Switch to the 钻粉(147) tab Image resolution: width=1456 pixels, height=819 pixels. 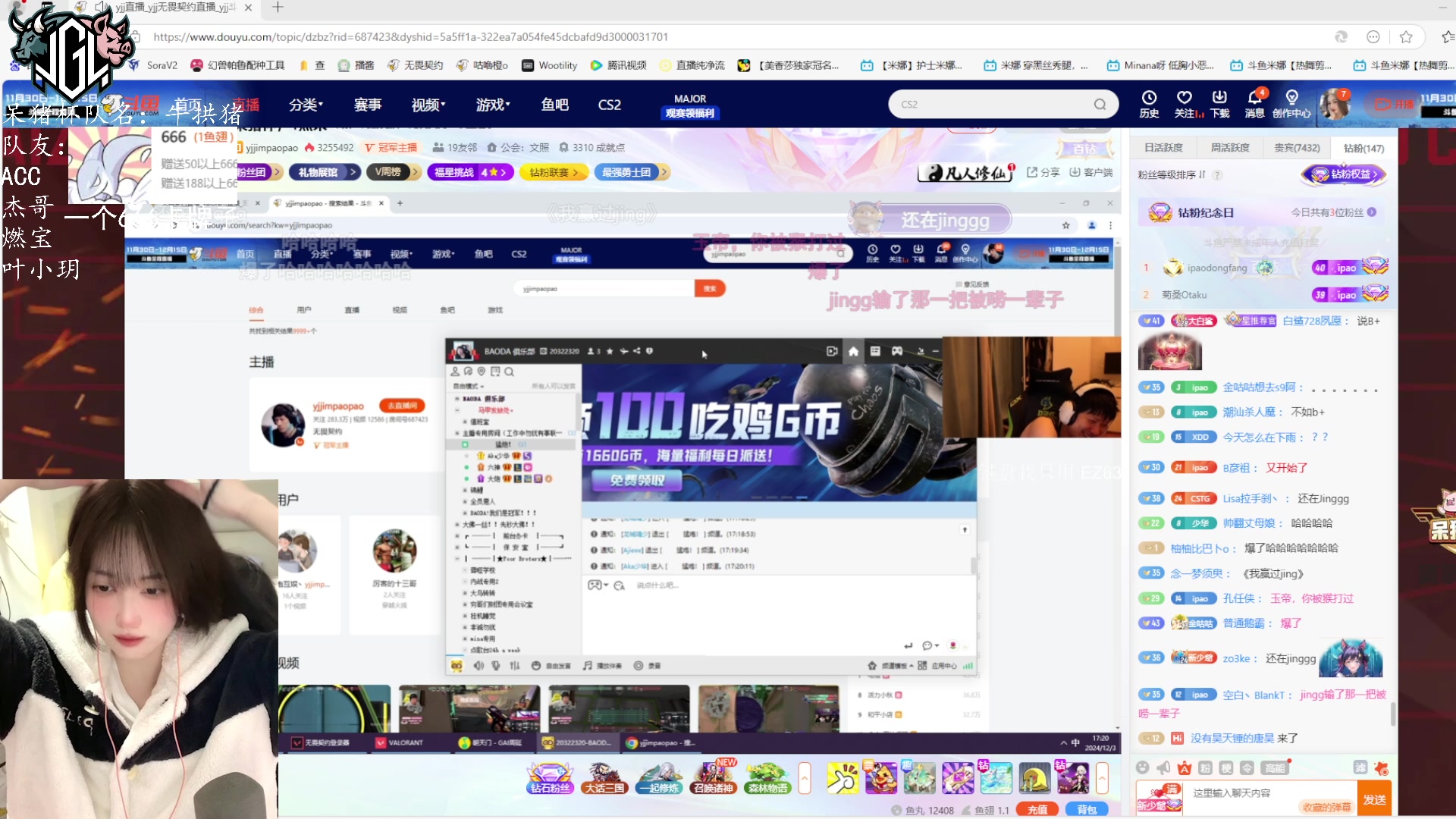tap(1363, 148)
